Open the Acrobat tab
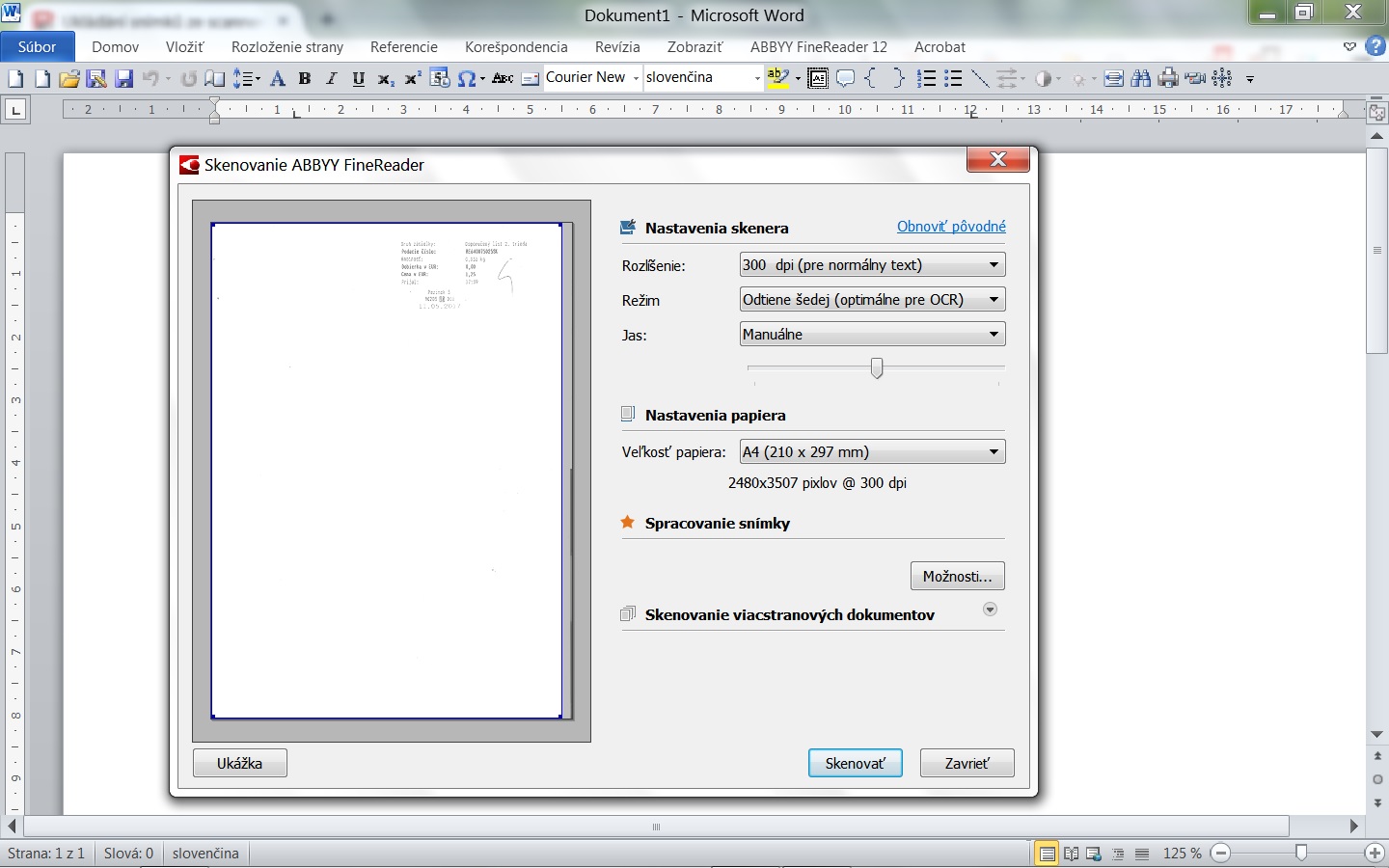Image resolution: width=1389 pixels, height=868 pixels. [x=940, y=46]
